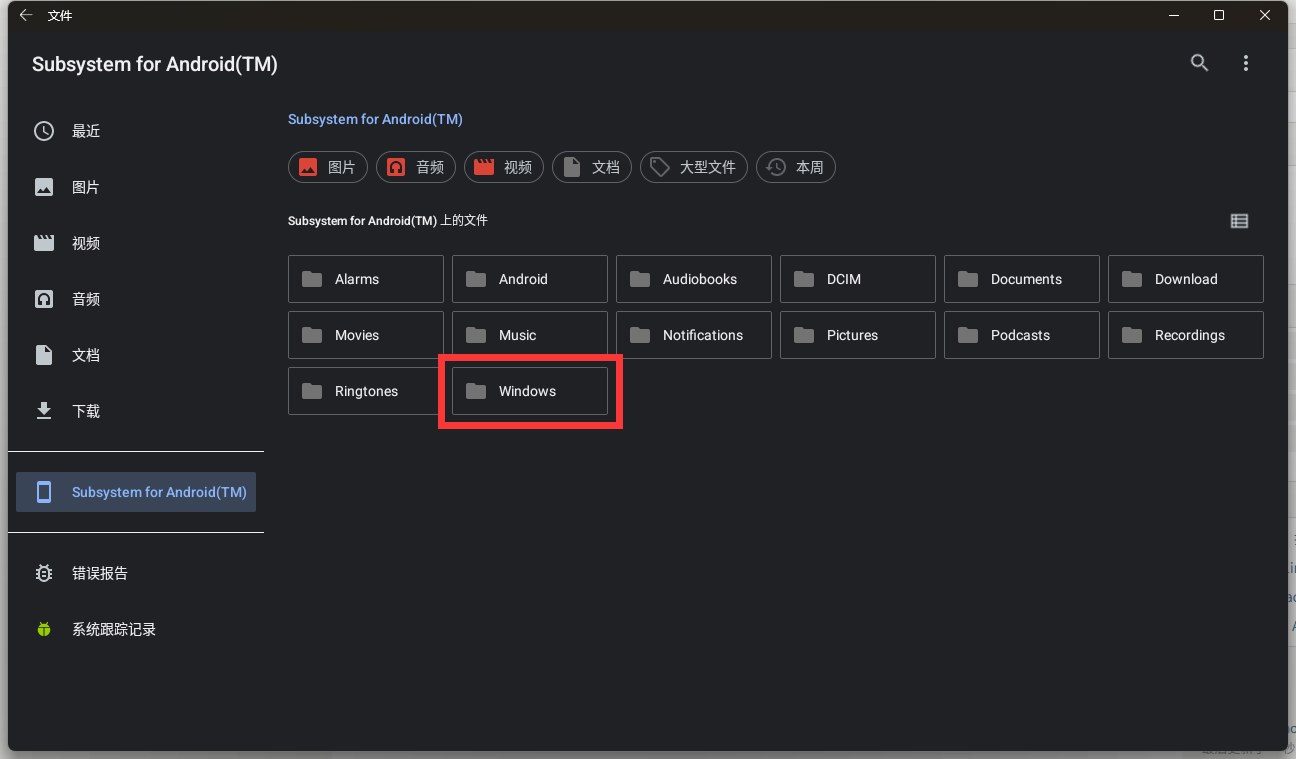This screenshot has width=1296, height=759.
Task: Open 下载 (Downloads) in sidebar
Action: (136, 411)
